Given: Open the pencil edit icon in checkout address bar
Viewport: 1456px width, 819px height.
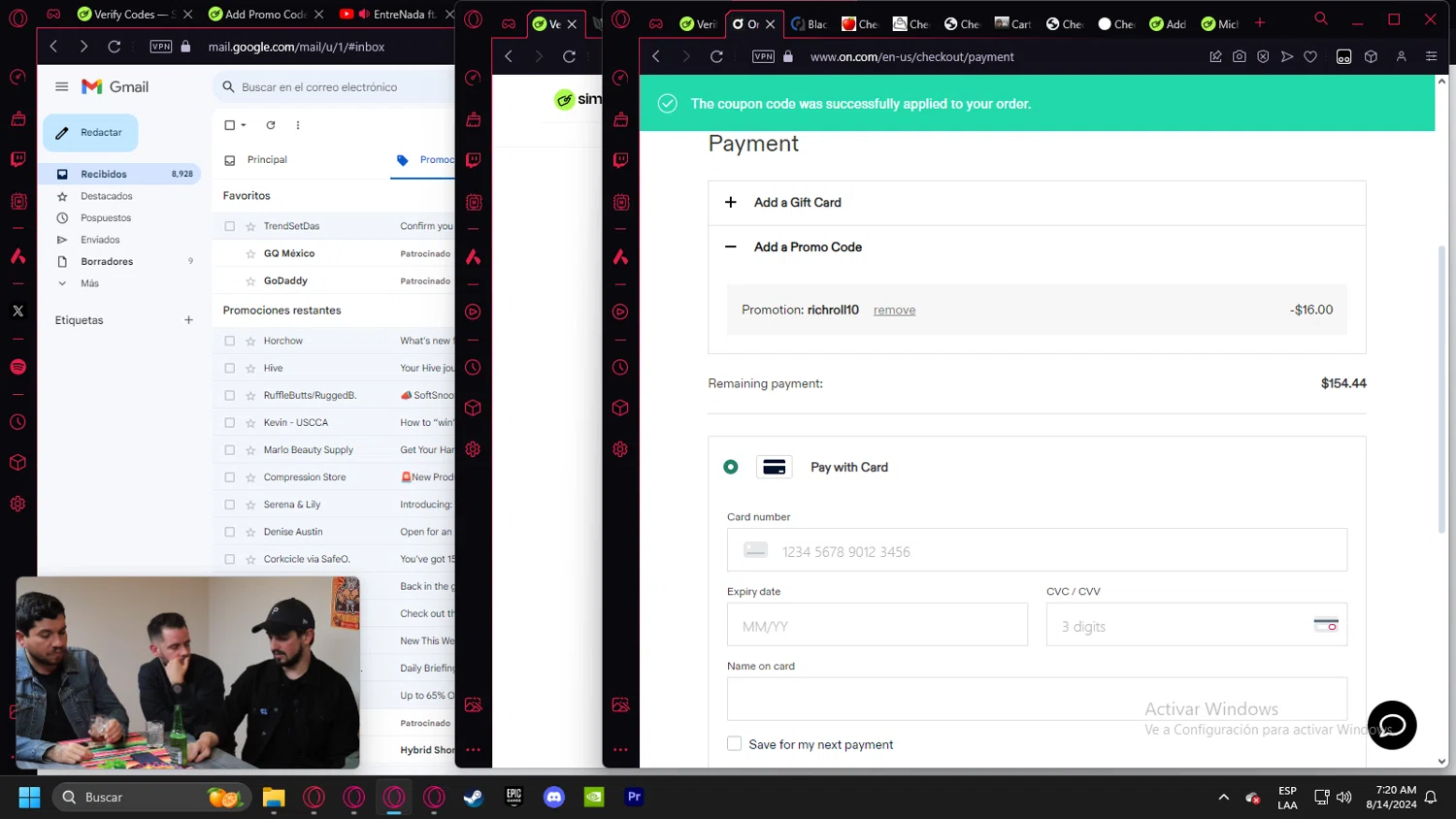Looking at the screenshot, I should coord(1215,57).
